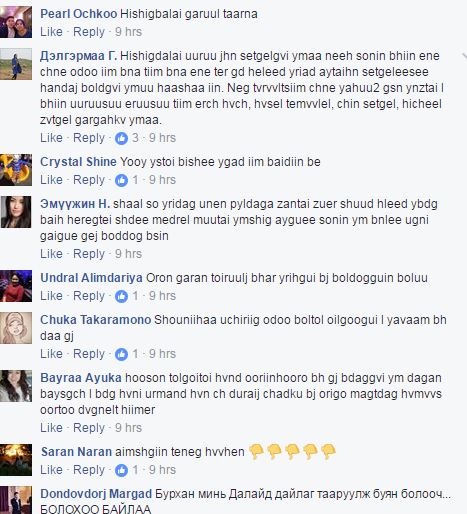
Task: Open Undral Alimdariya's profile name link
Action: pos(91,278)
